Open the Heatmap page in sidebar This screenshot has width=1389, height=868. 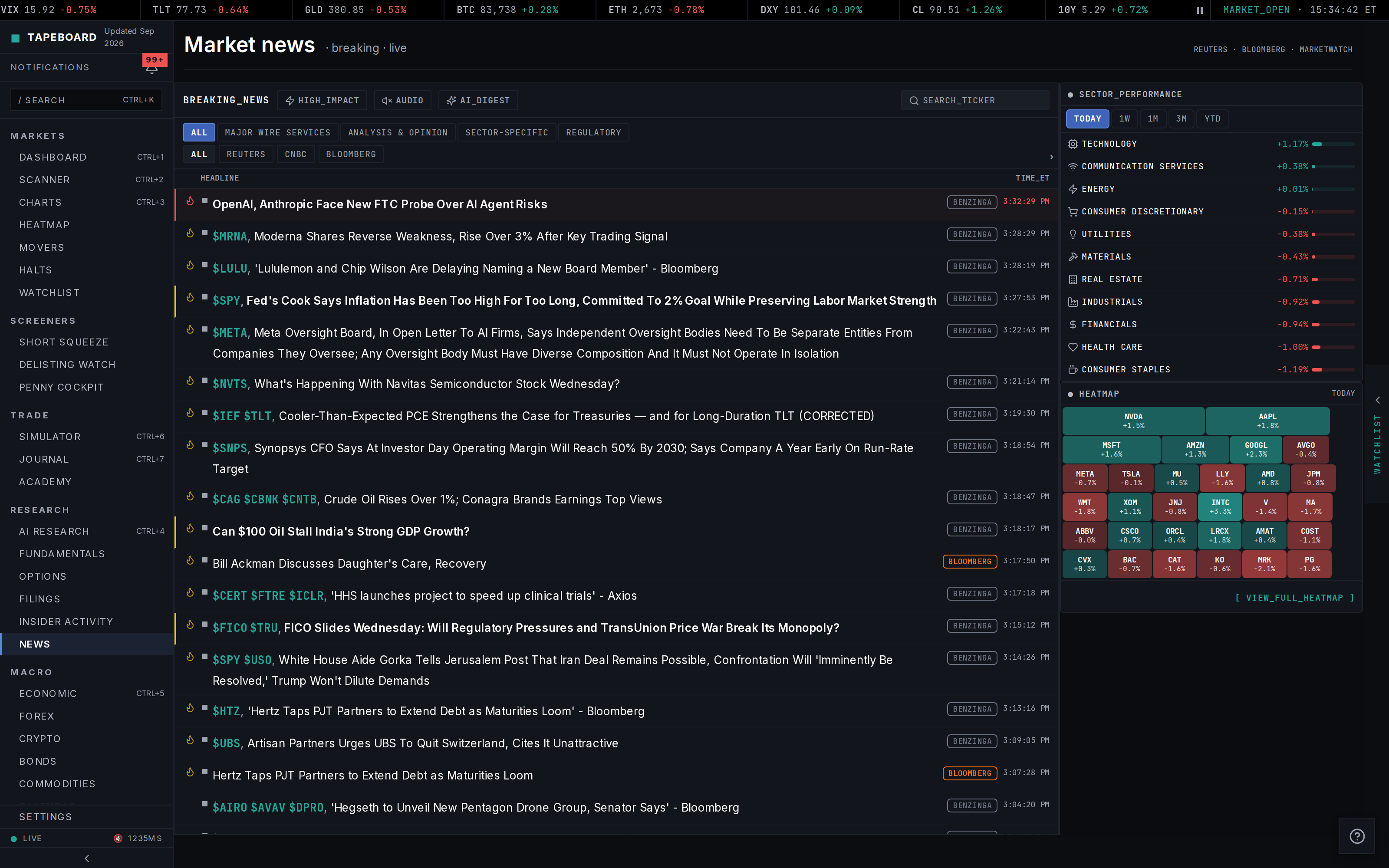tap(87, 225)
